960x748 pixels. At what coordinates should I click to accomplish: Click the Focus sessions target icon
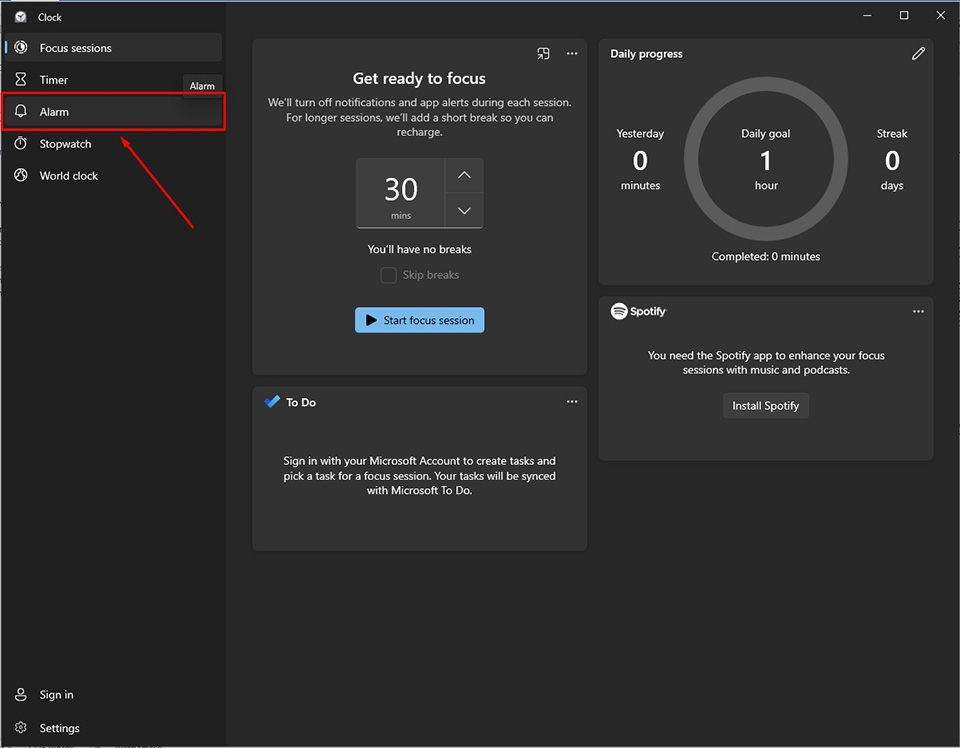[21, 48]
